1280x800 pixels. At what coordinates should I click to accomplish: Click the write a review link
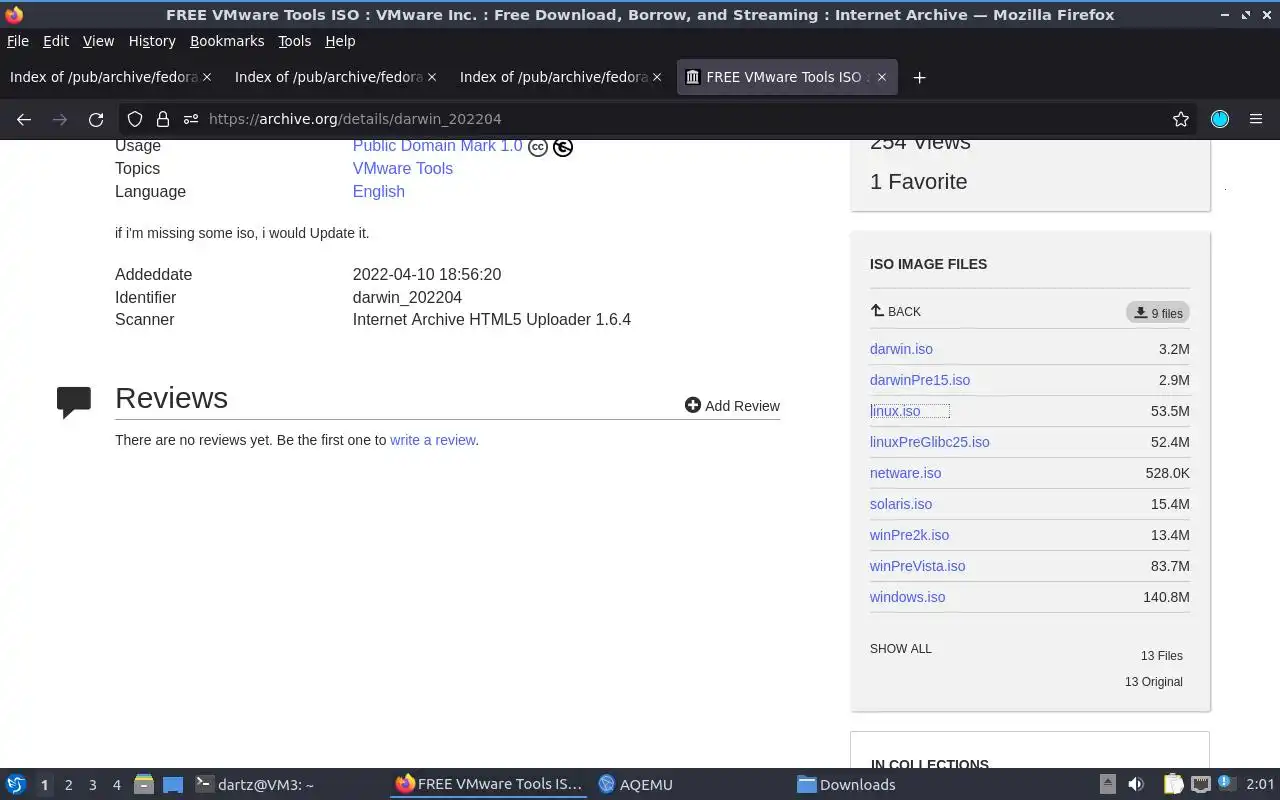(432, 440)
